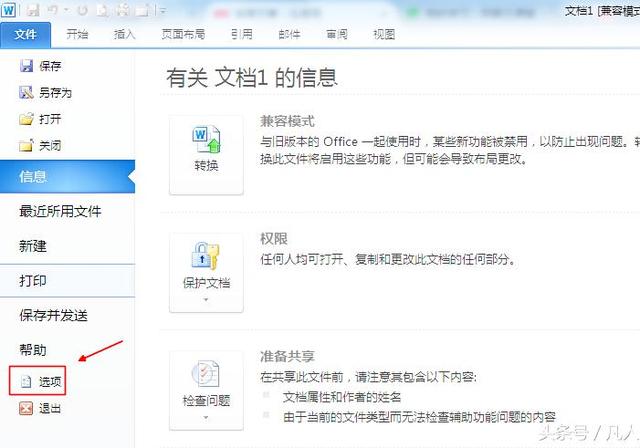This screenshot has width=640, height=448.
Task: Click the Save icon in backstage menu
Action: click(x=26, y=66)
